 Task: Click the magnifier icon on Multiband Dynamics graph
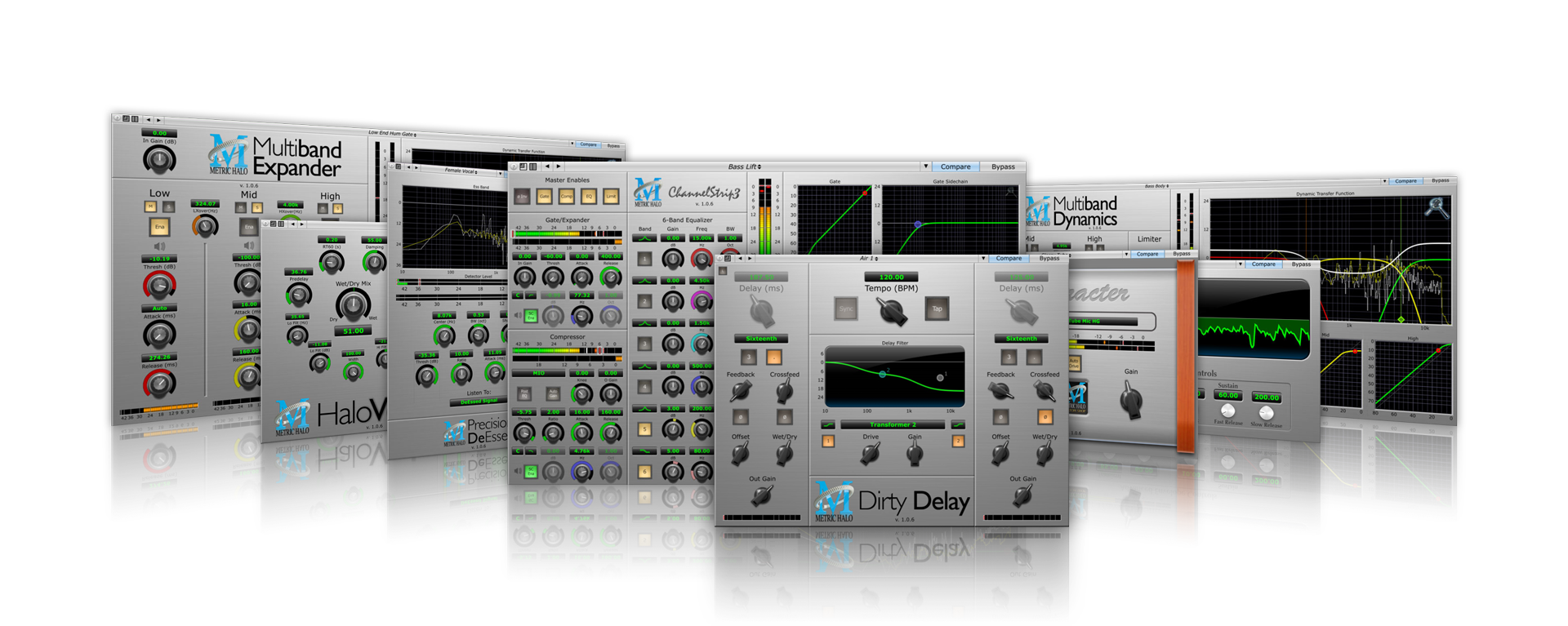click(1435, 208)
